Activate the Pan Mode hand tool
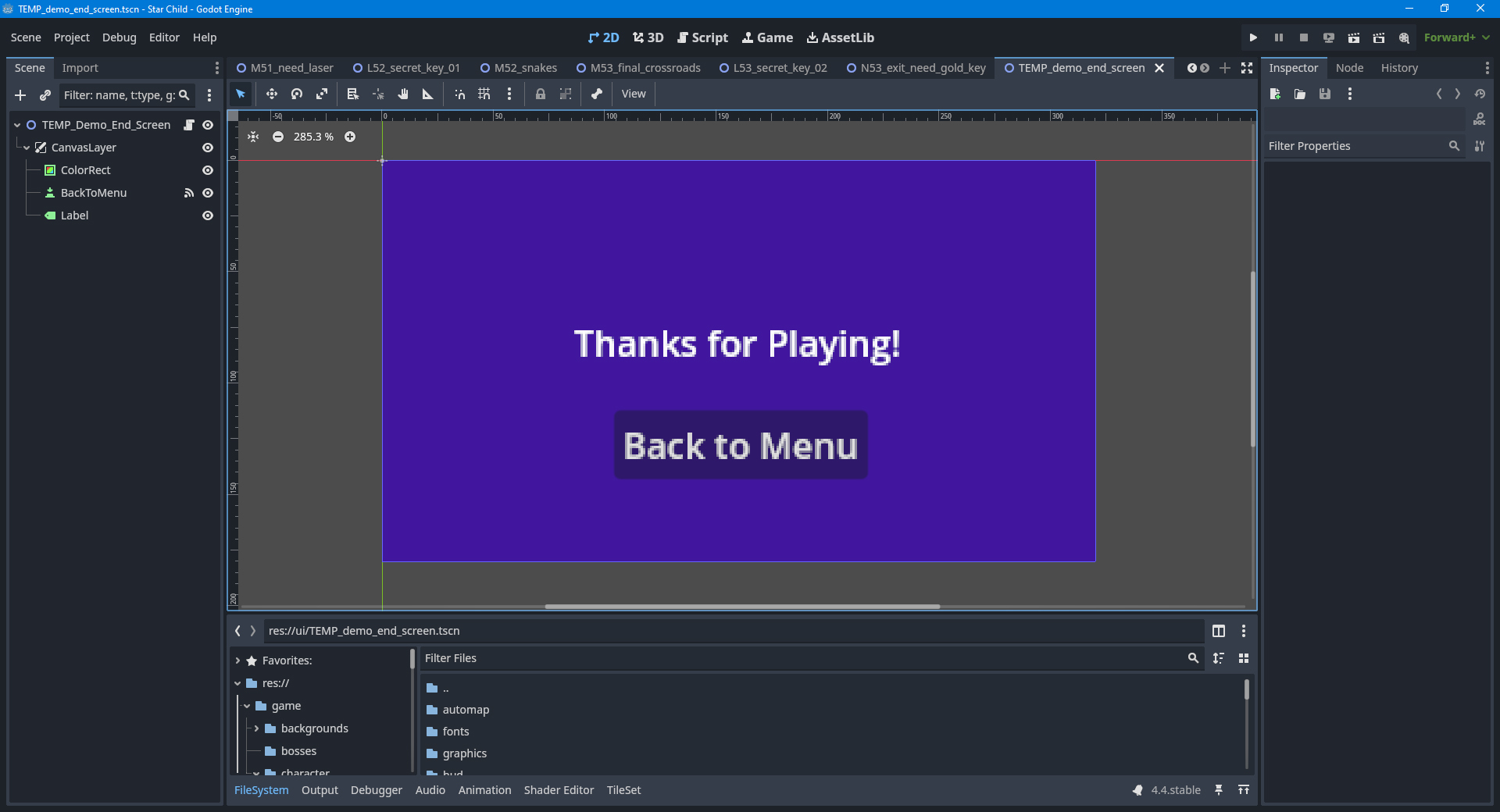Screen dimensions: 1500x812 pyautogui.click(x=403, y=94)
